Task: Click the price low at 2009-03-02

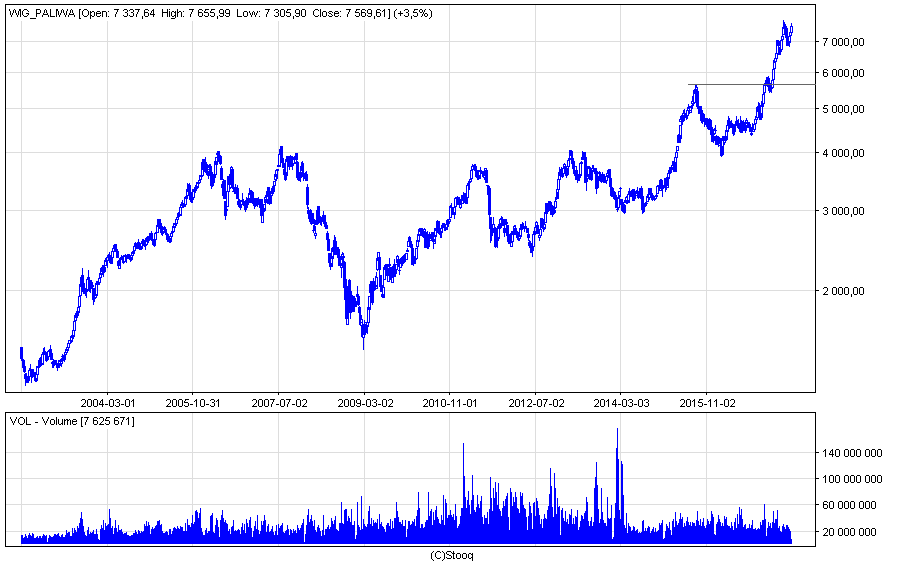Action: [363, 341]
